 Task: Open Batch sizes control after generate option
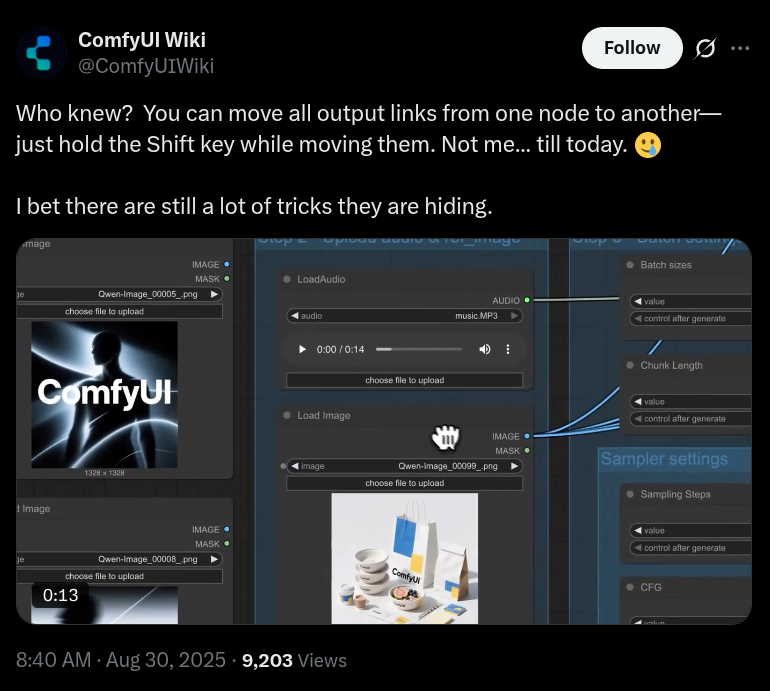pos(691,318)
